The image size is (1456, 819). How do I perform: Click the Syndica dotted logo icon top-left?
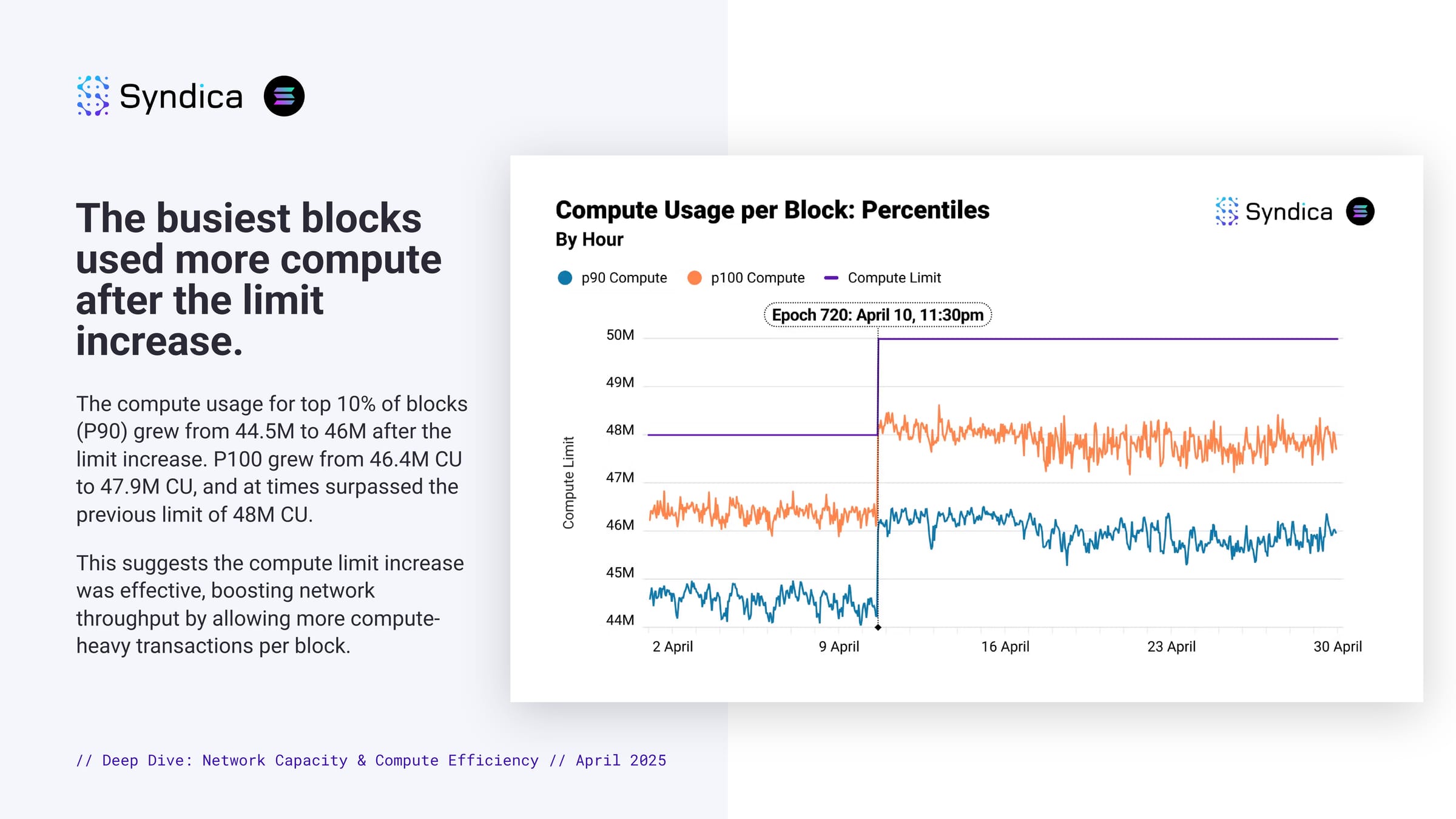93,96
